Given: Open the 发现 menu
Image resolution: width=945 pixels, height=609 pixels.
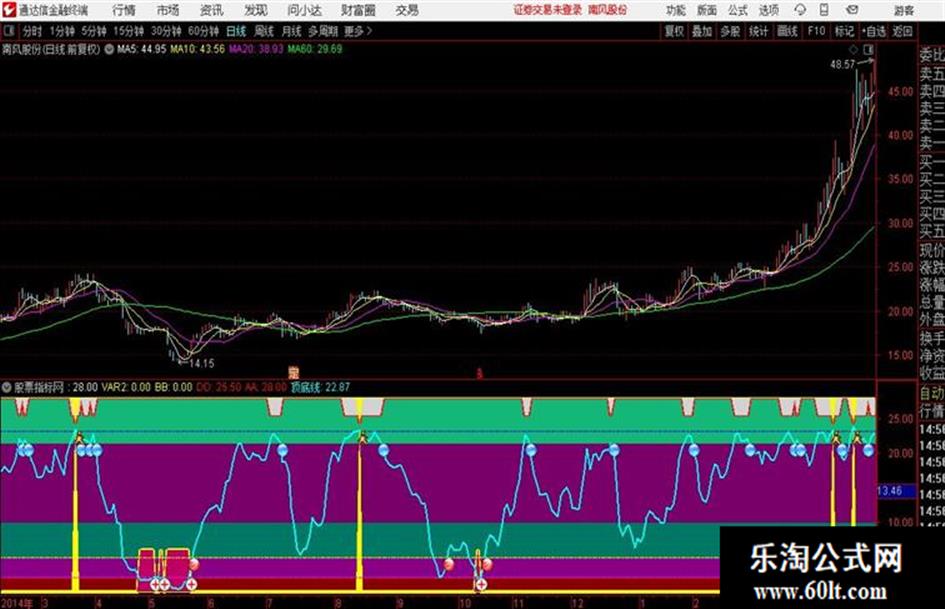Looking at the screenshot, I should coord(256,10).
